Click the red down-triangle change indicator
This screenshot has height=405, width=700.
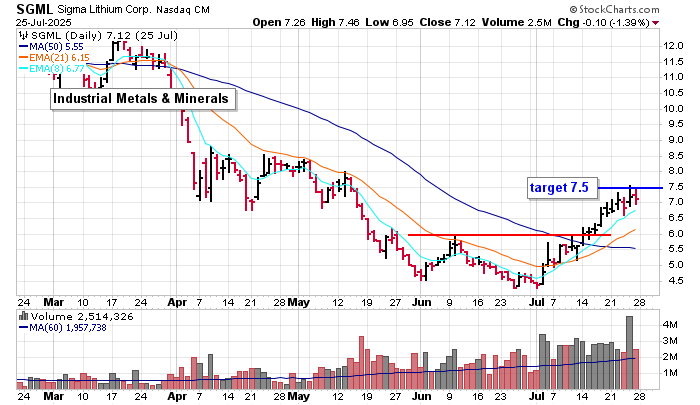(655, 23)
